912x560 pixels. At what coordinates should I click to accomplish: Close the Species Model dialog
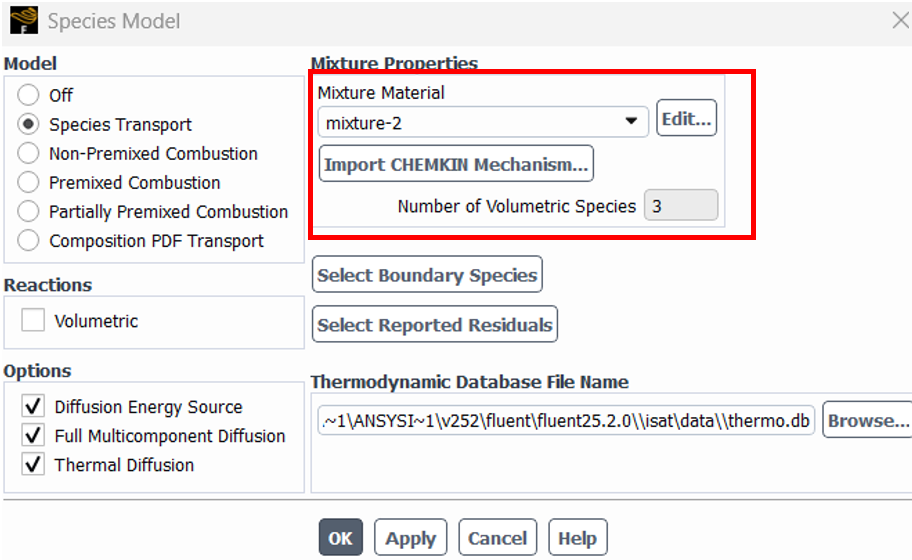tap(900, 20)
